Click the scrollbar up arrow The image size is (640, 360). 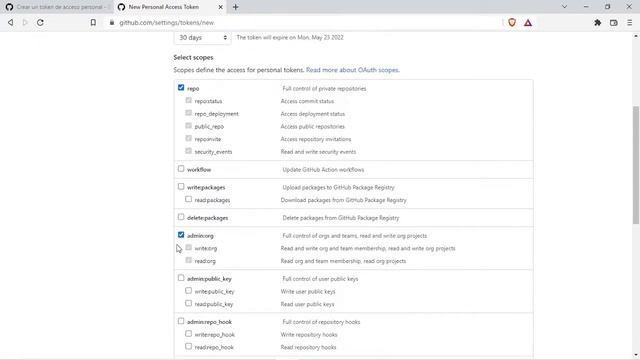click(x=636, y=36)
